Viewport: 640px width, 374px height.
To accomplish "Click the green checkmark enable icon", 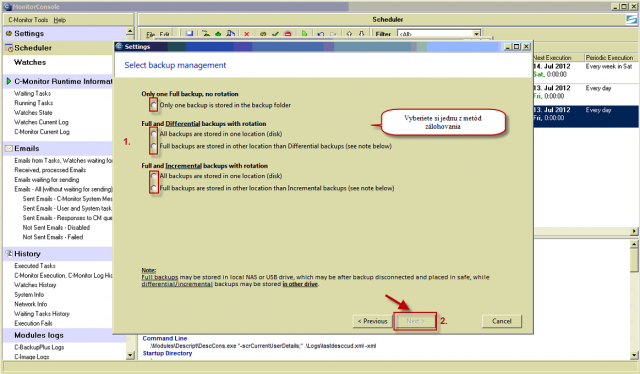I will tap(276, 34).
